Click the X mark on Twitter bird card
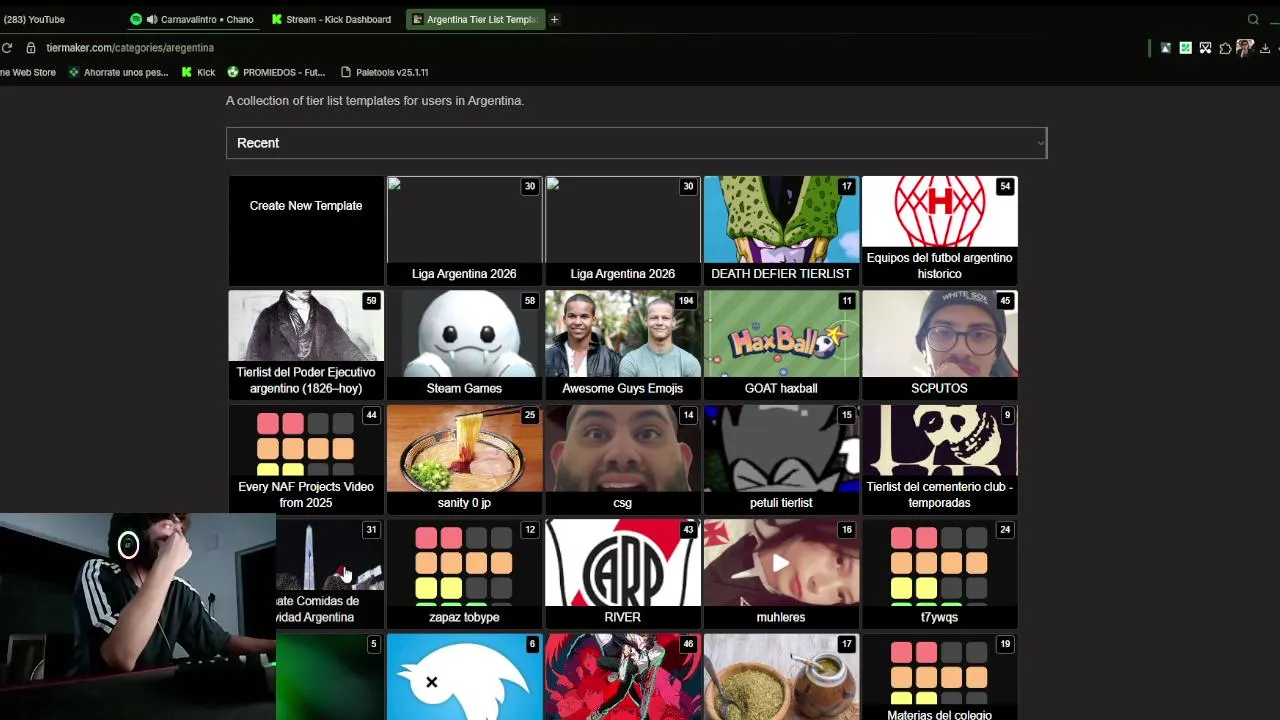Screen dimensions: 1280x720 coord(431,682)
